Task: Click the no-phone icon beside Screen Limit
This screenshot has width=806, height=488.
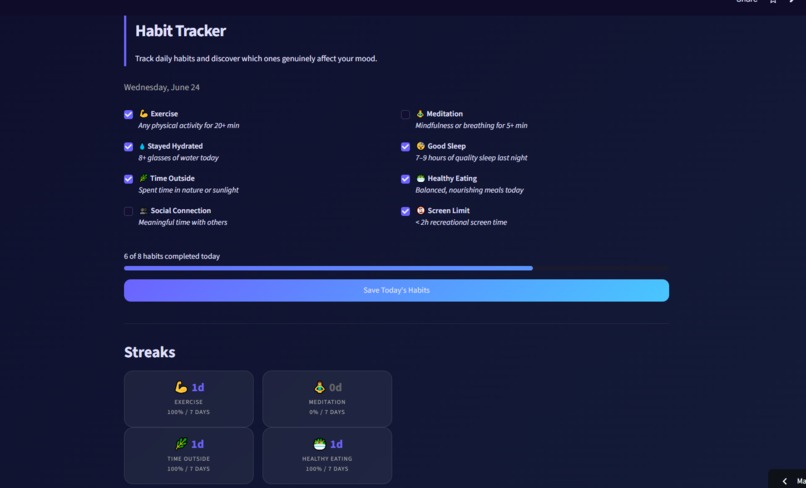Action: [420, 210]
